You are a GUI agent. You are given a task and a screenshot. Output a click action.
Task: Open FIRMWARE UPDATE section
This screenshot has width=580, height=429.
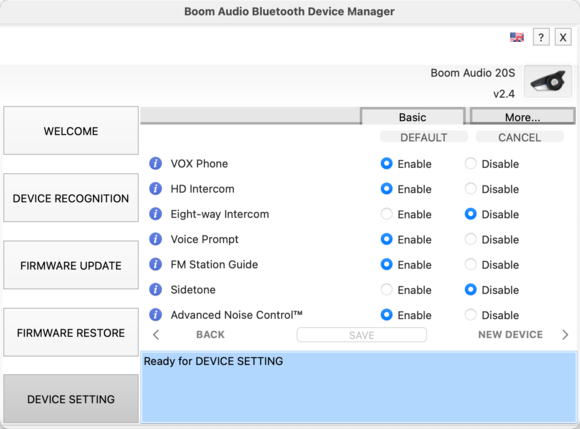[x=71, y=265]
